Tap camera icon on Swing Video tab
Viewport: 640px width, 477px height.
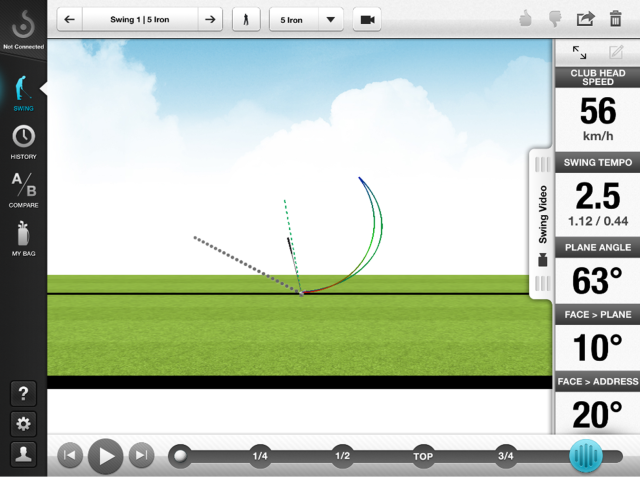(x=542, y=260)
